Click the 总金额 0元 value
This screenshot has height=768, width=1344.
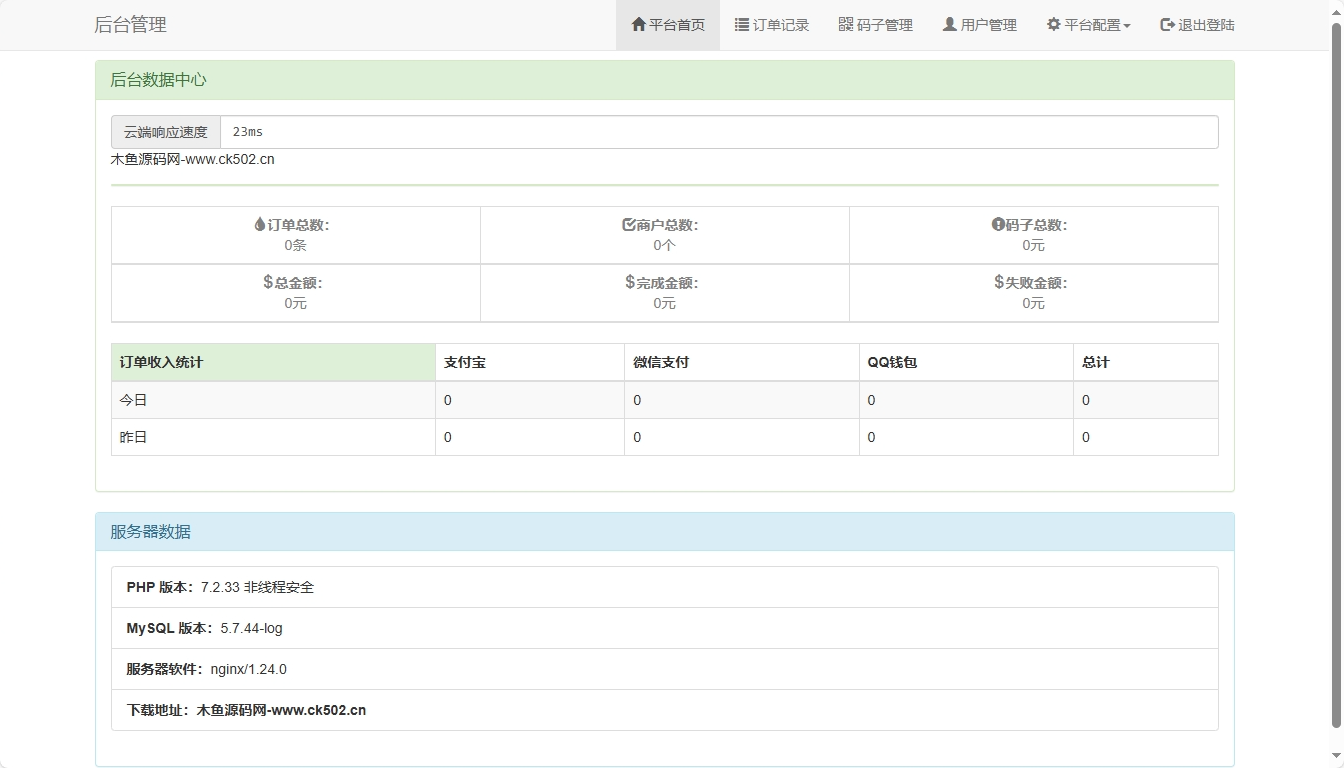pos(295,303)
